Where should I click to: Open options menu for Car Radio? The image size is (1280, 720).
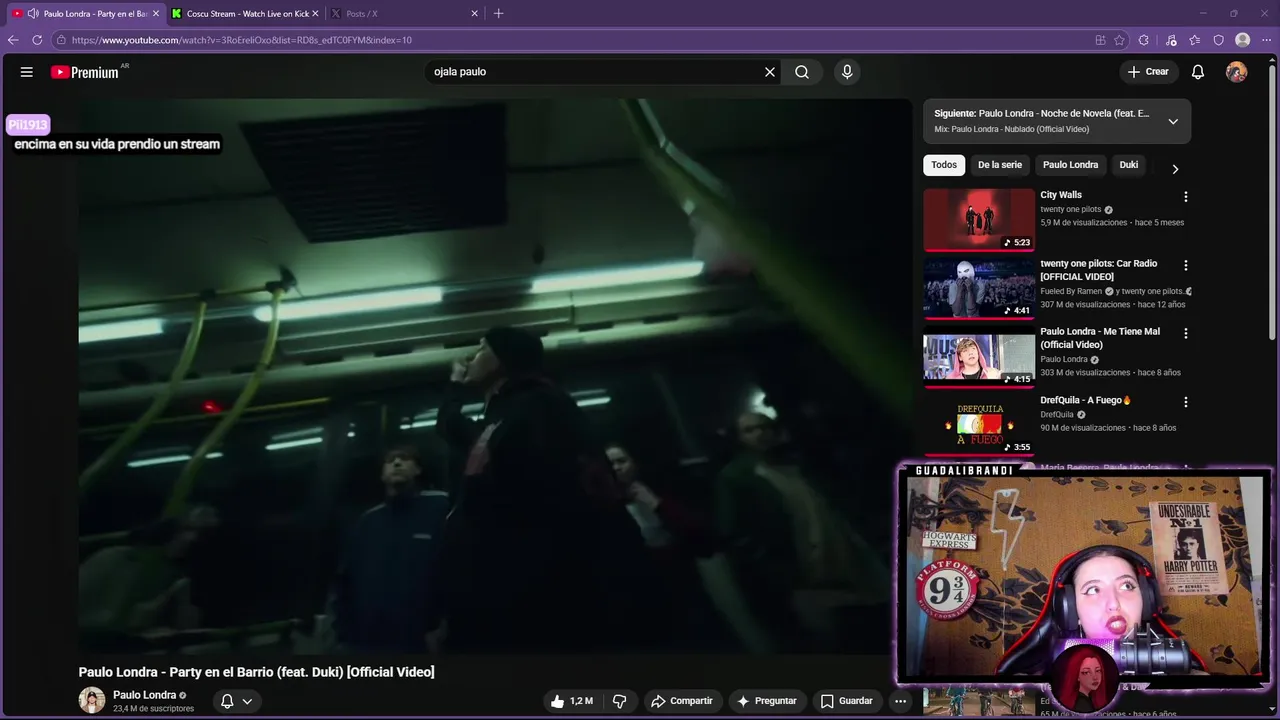tap(1186, 265)
